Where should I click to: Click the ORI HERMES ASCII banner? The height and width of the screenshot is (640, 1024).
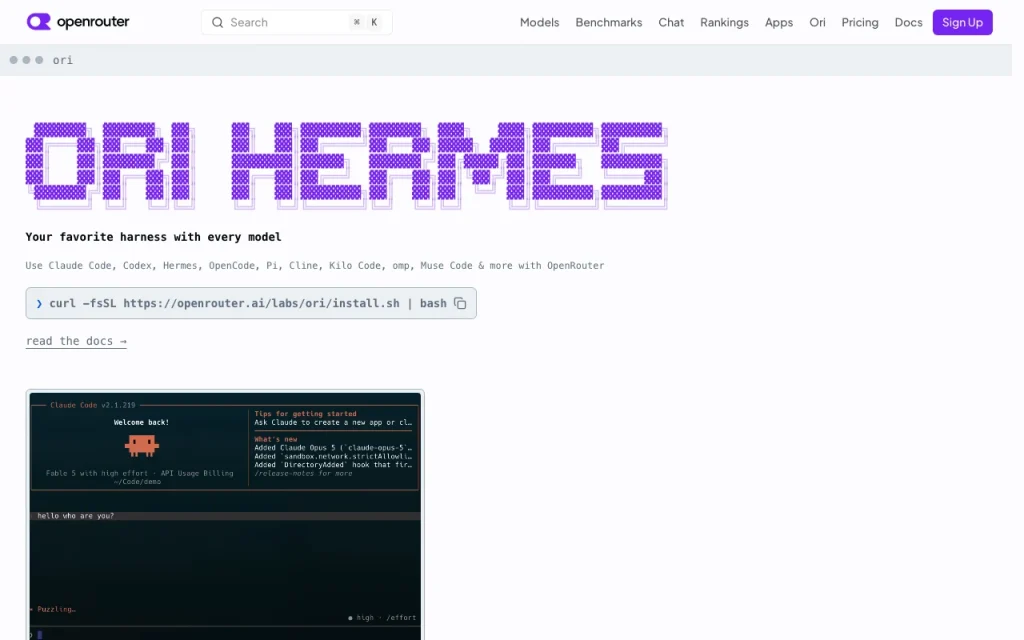(346, 165)
